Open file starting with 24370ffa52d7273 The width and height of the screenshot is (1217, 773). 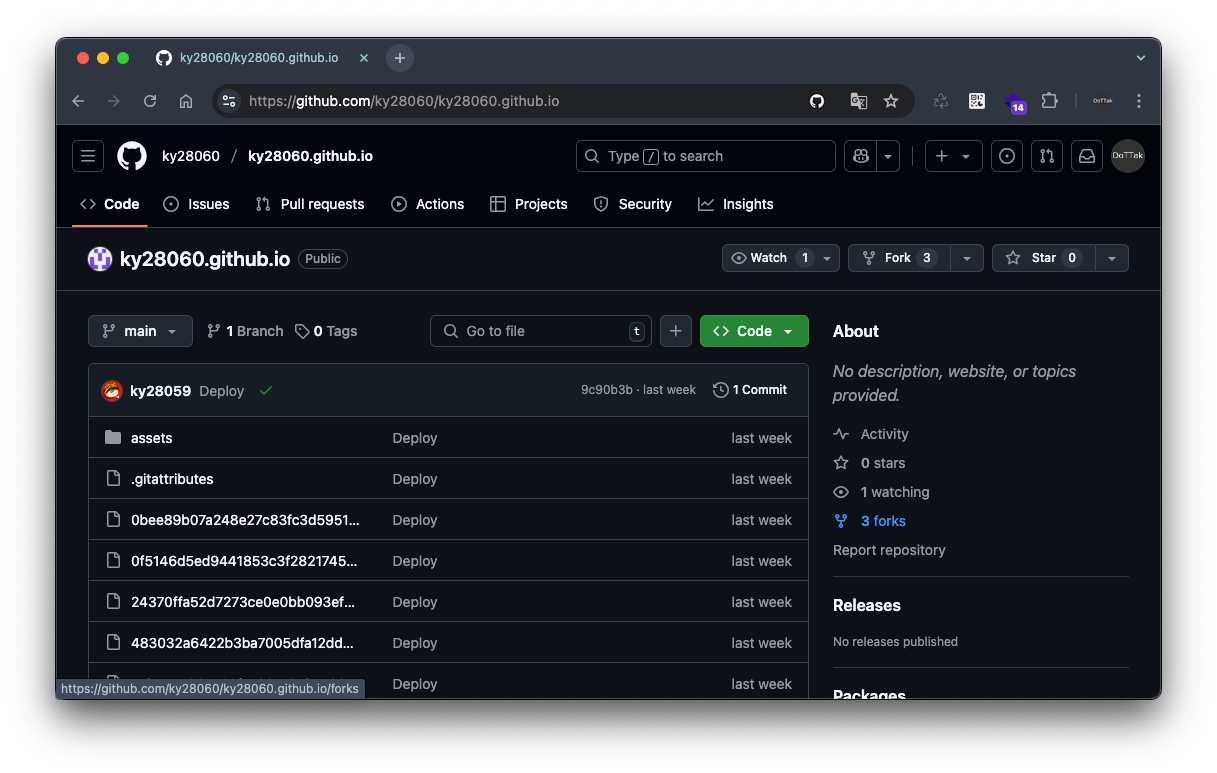click(x=243, y=602)
